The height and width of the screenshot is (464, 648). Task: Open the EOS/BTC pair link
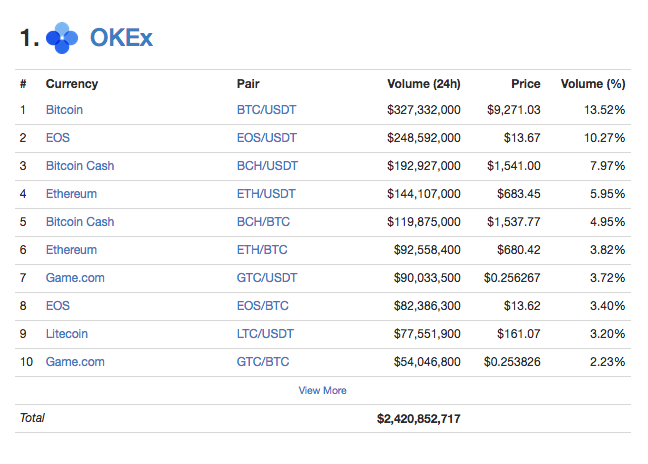[262, 306]
